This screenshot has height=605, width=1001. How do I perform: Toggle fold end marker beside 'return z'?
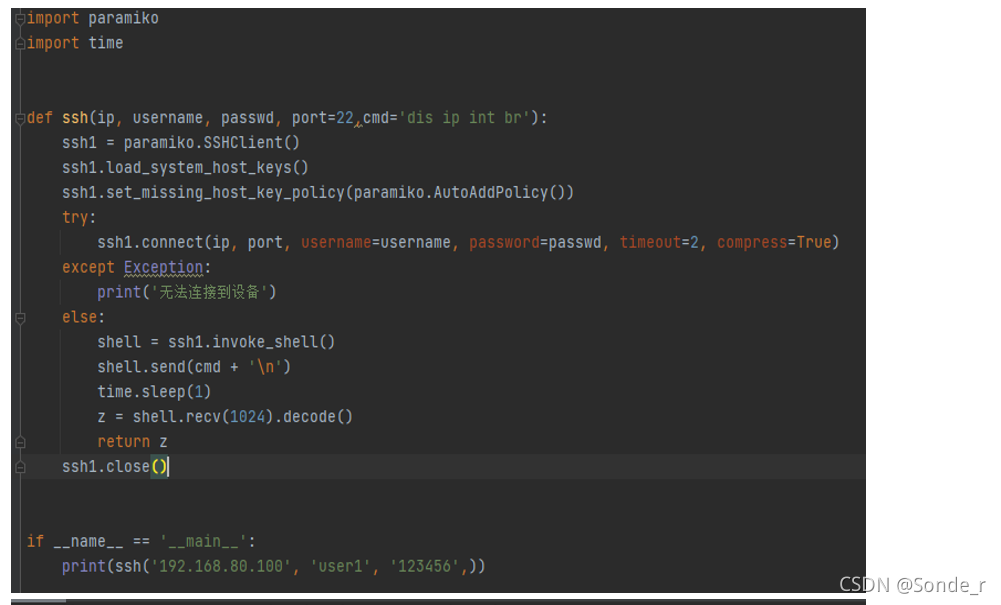[x=20, y=442]
